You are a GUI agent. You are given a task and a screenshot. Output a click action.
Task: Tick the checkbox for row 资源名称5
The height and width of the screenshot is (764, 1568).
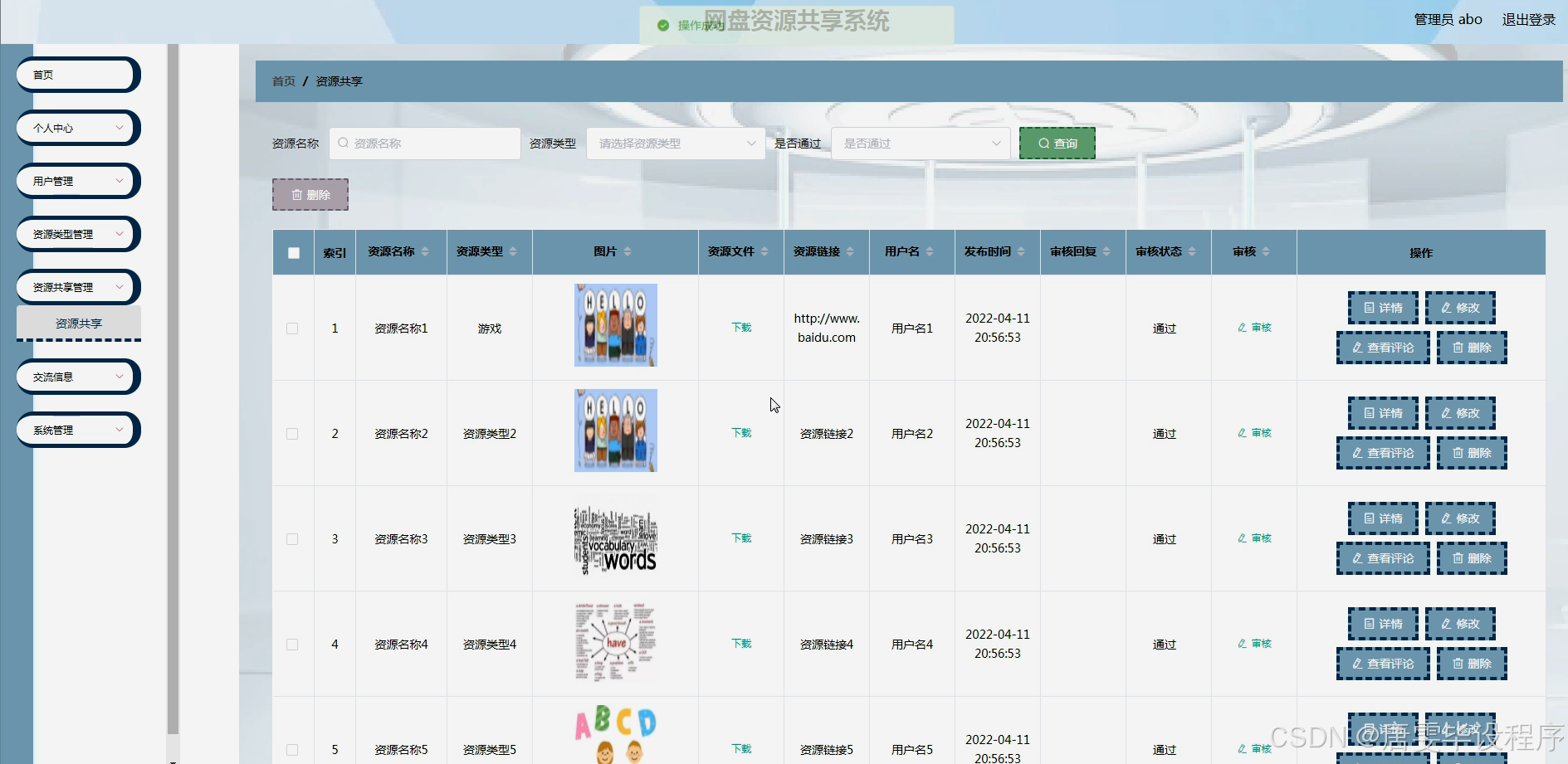[x=292, y=750]
